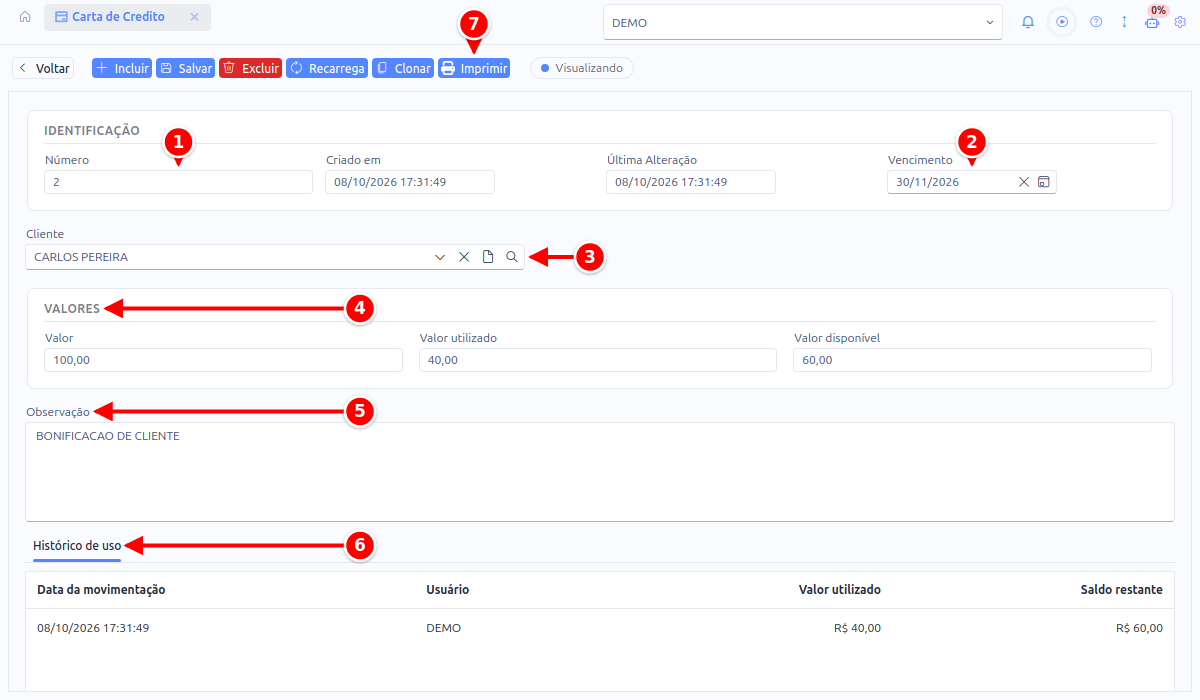Click the Saldo restante column header

1122,590
